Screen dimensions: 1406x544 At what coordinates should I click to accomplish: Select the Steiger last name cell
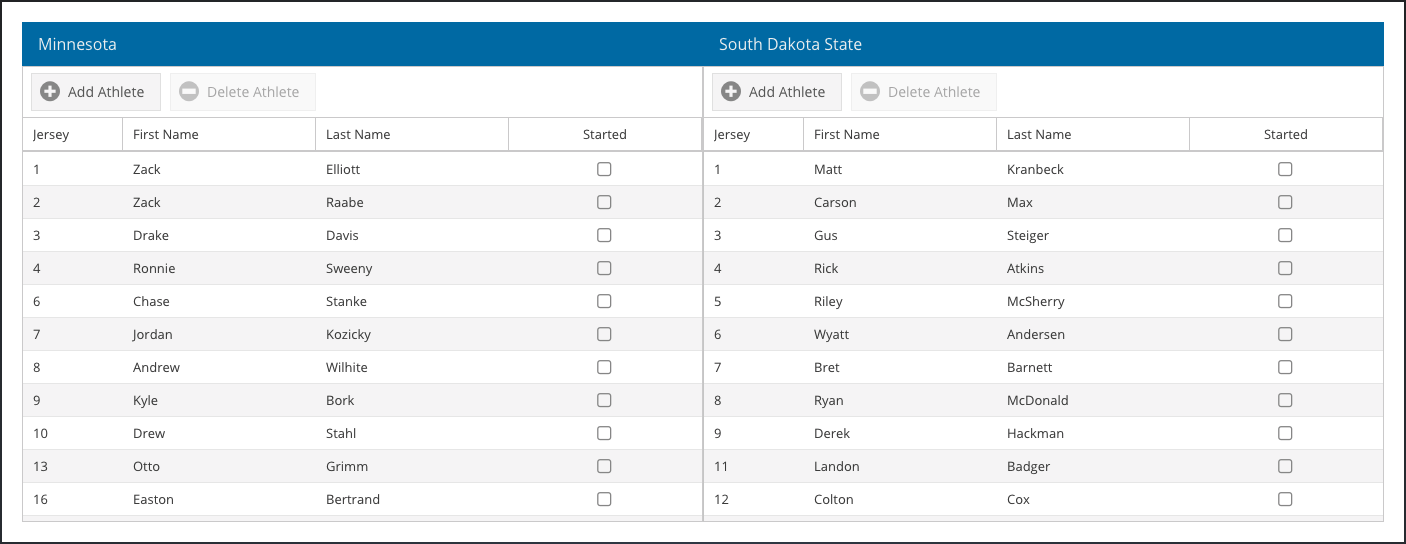point(1093,235)
